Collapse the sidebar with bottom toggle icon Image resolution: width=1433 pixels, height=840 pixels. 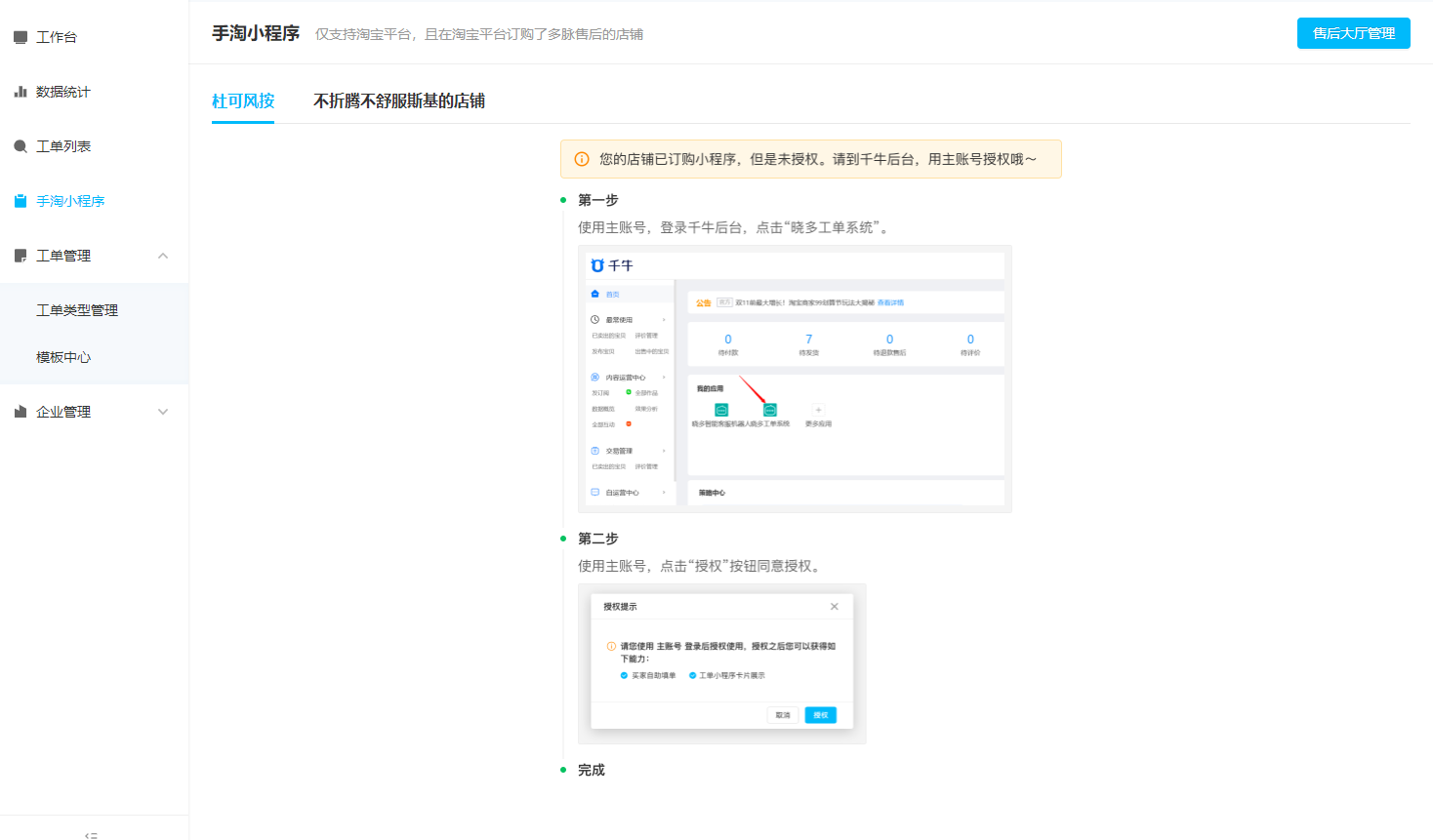coord(92,835)
